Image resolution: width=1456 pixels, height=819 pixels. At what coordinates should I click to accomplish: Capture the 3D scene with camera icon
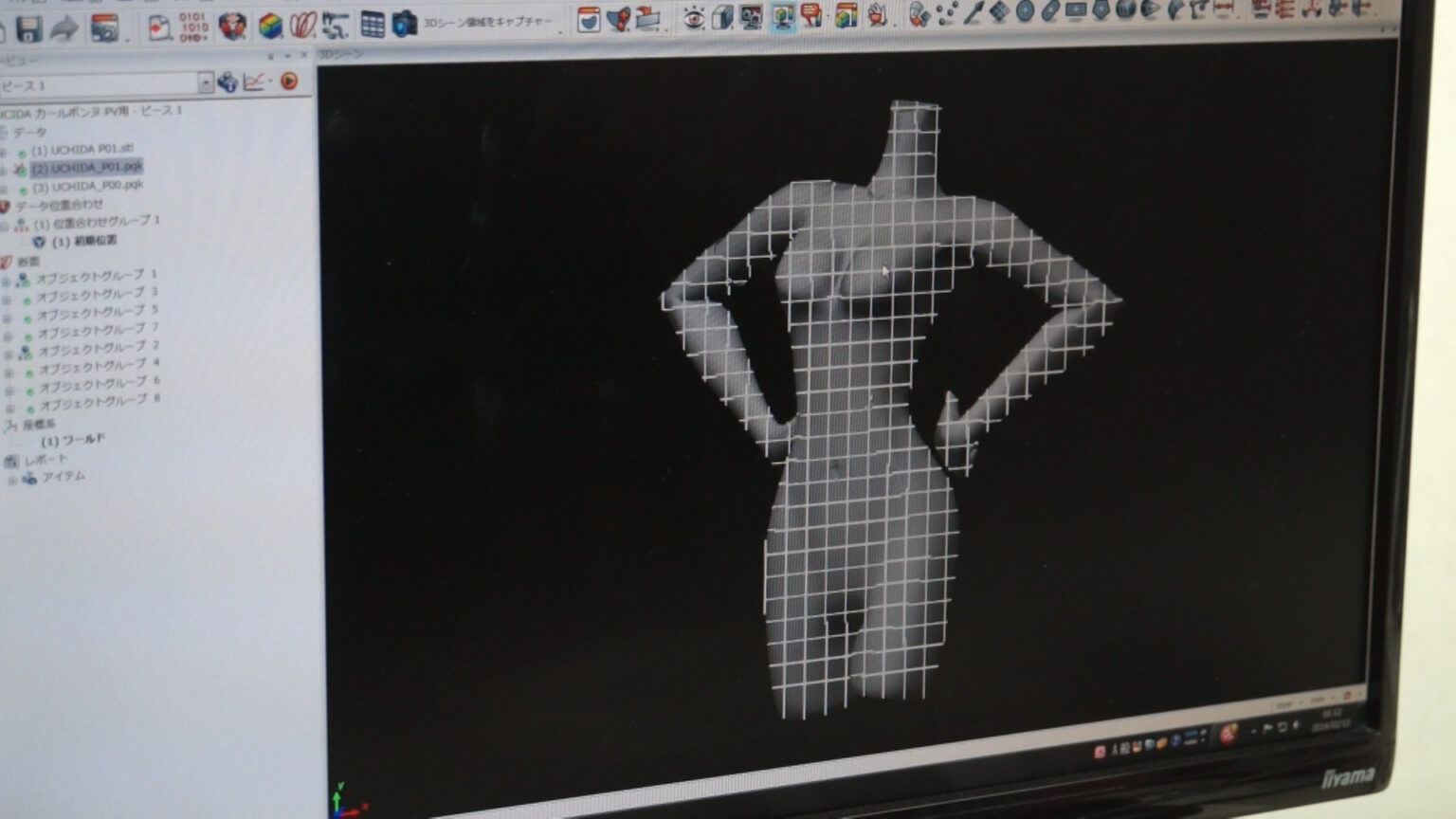tap(405, 25)
